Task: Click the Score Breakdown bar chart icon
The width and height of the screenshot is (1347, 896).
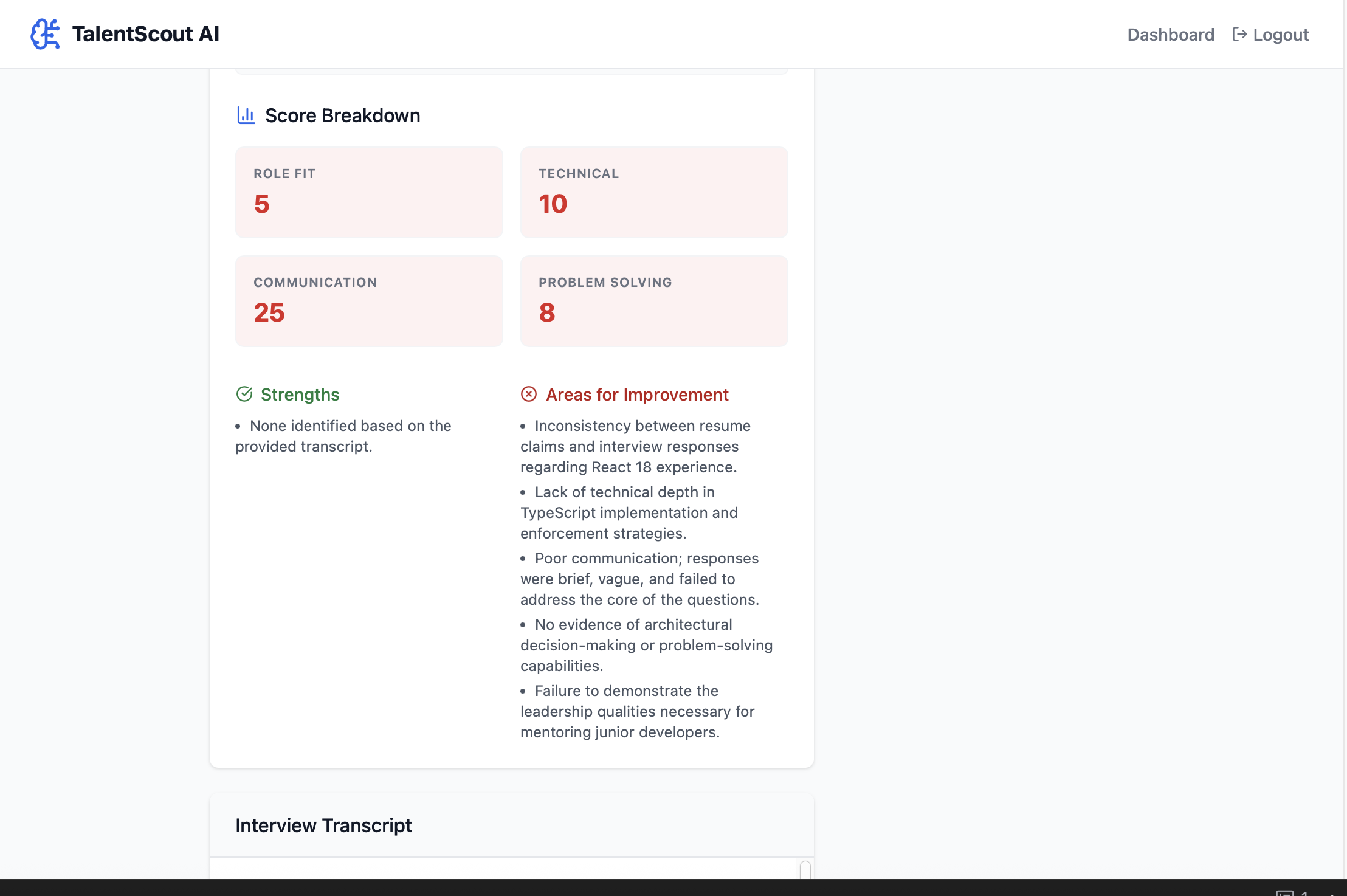Action: pos(246,115)
